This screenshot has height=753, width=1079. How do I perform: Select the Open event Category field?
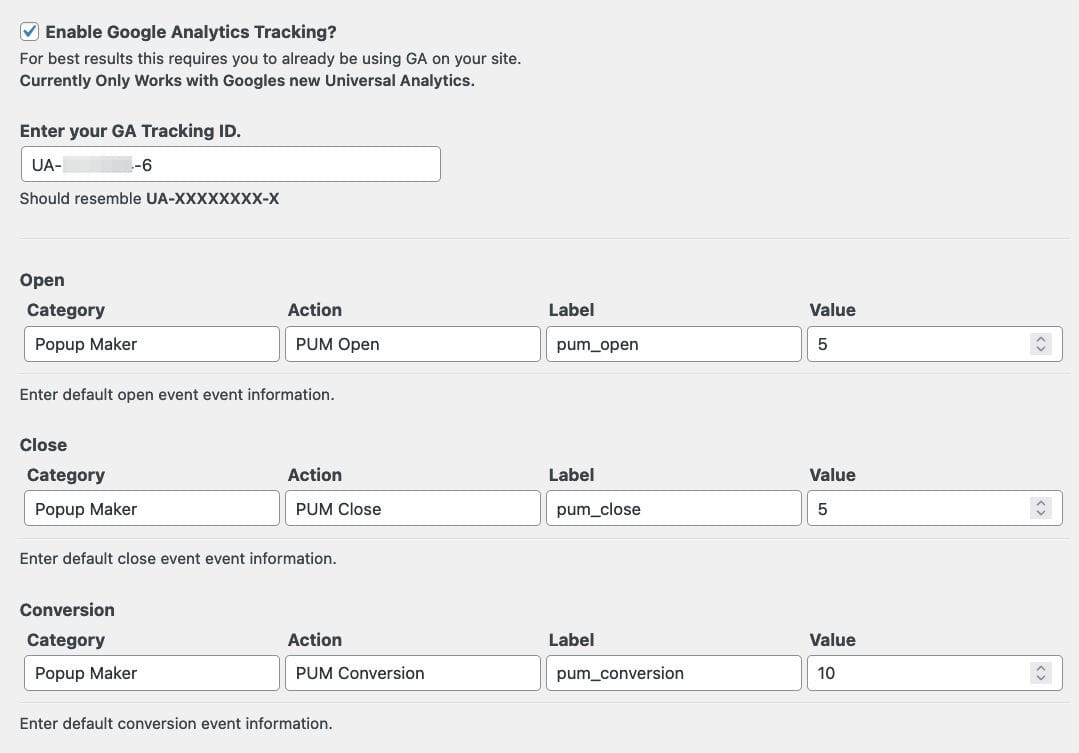[150, 343]
